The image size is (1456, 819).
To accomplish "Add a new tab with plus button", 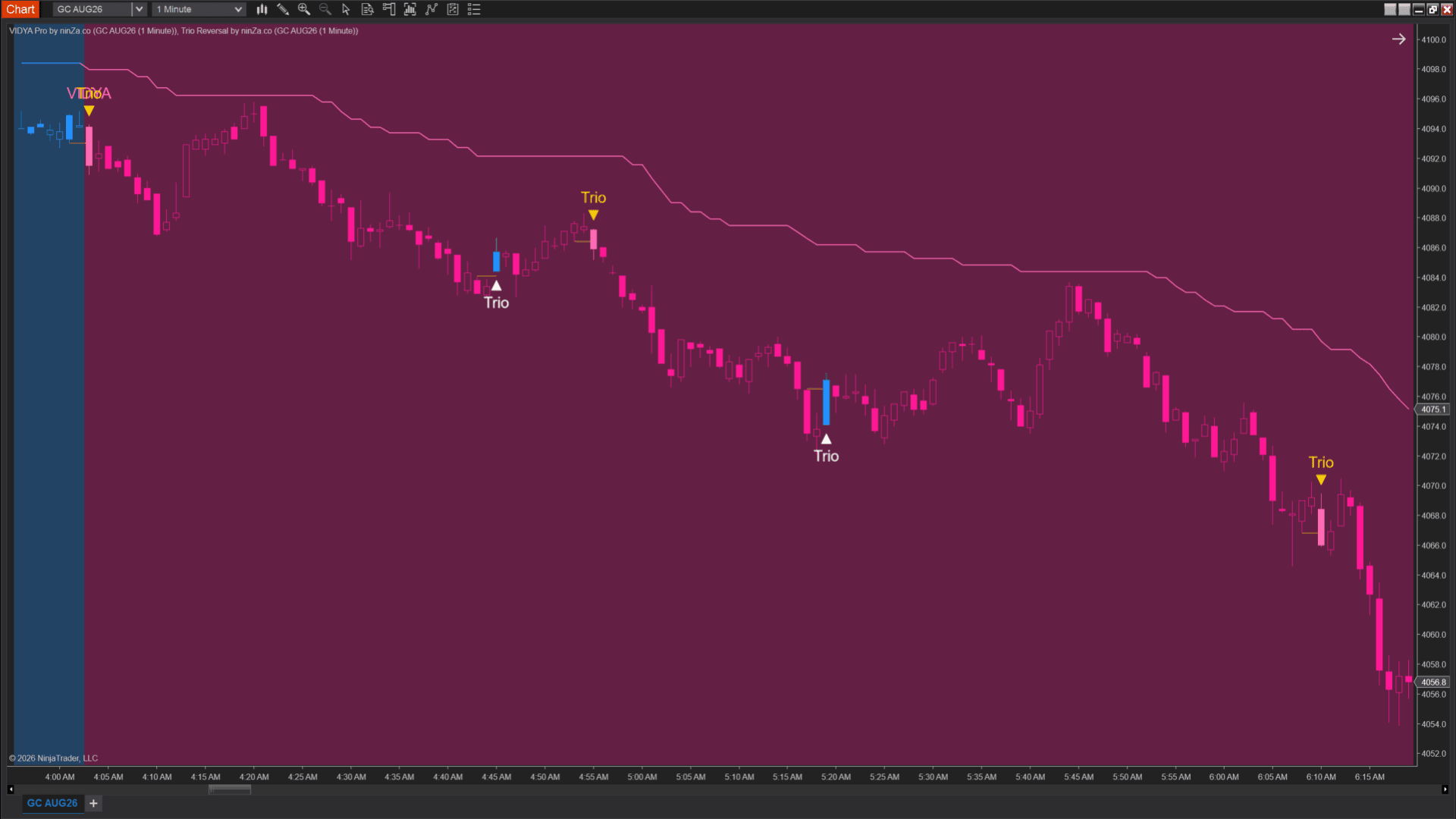I will click(x=93, y=803).
